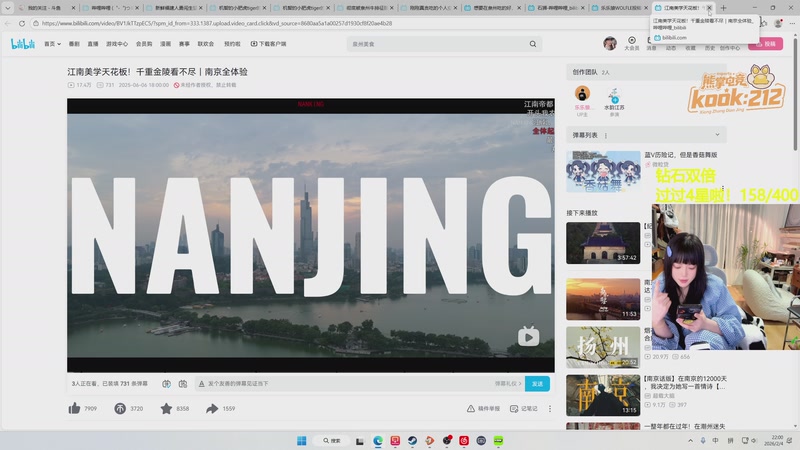The width and height of the screenshot is (800, 450).
Task: Focus the site search box
Action: pyautogui.click(x=439, y=44)
